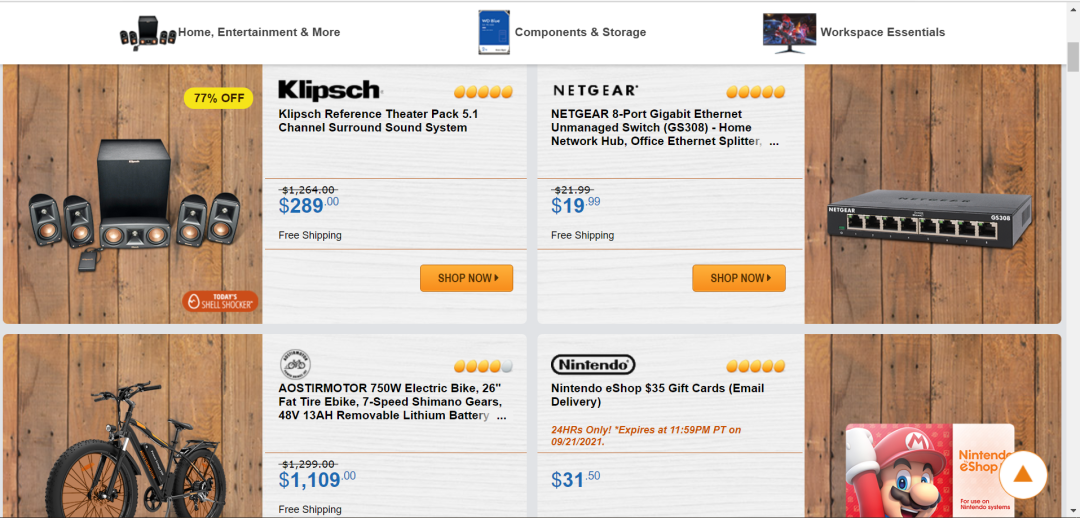Open Nintendo eShop $35 Gift Cards link

[x=657, y=395]
